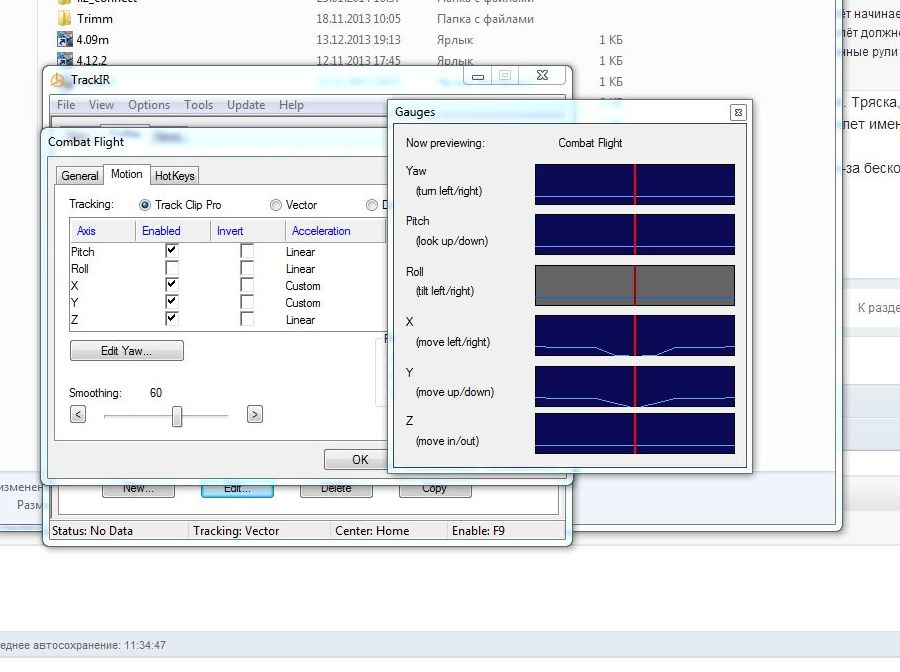Select the 4.12.2 shortcut icon
The image size is (900, 672).
[65, 59]
